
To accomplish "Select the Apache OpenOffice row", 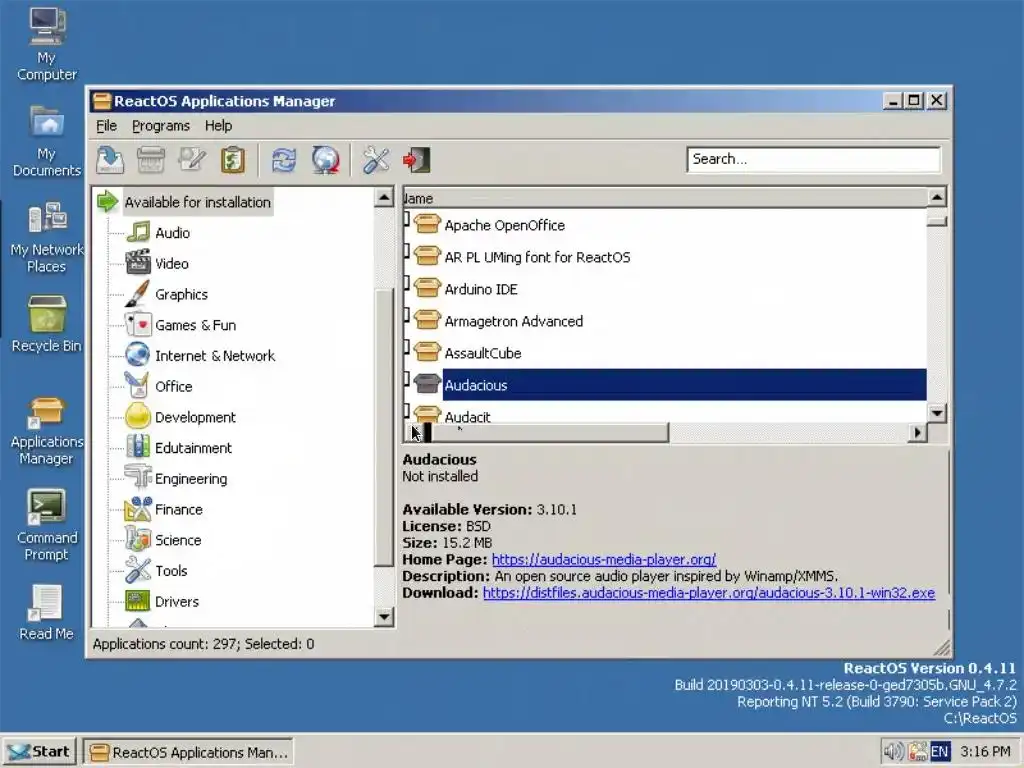I will pyautogui.click(x=665, y=225).
